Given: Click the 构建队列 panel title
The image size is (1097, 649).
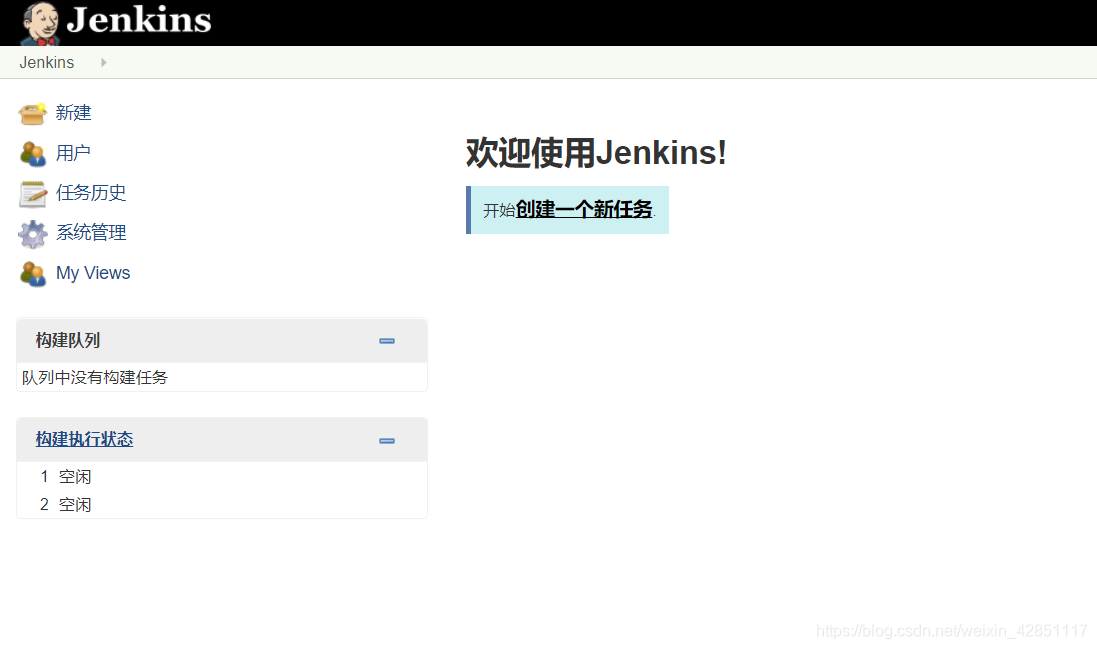Looking at the screenshot, I should click(x=68, y=341).
